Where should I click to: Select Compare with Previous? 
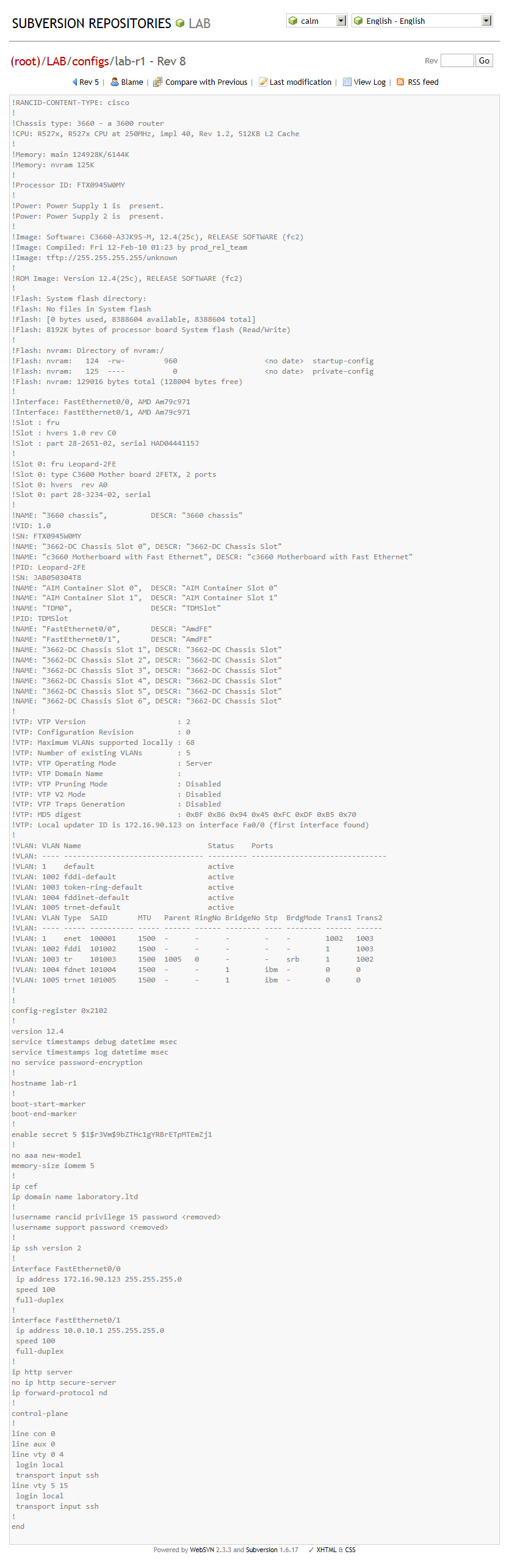(206, 82)
